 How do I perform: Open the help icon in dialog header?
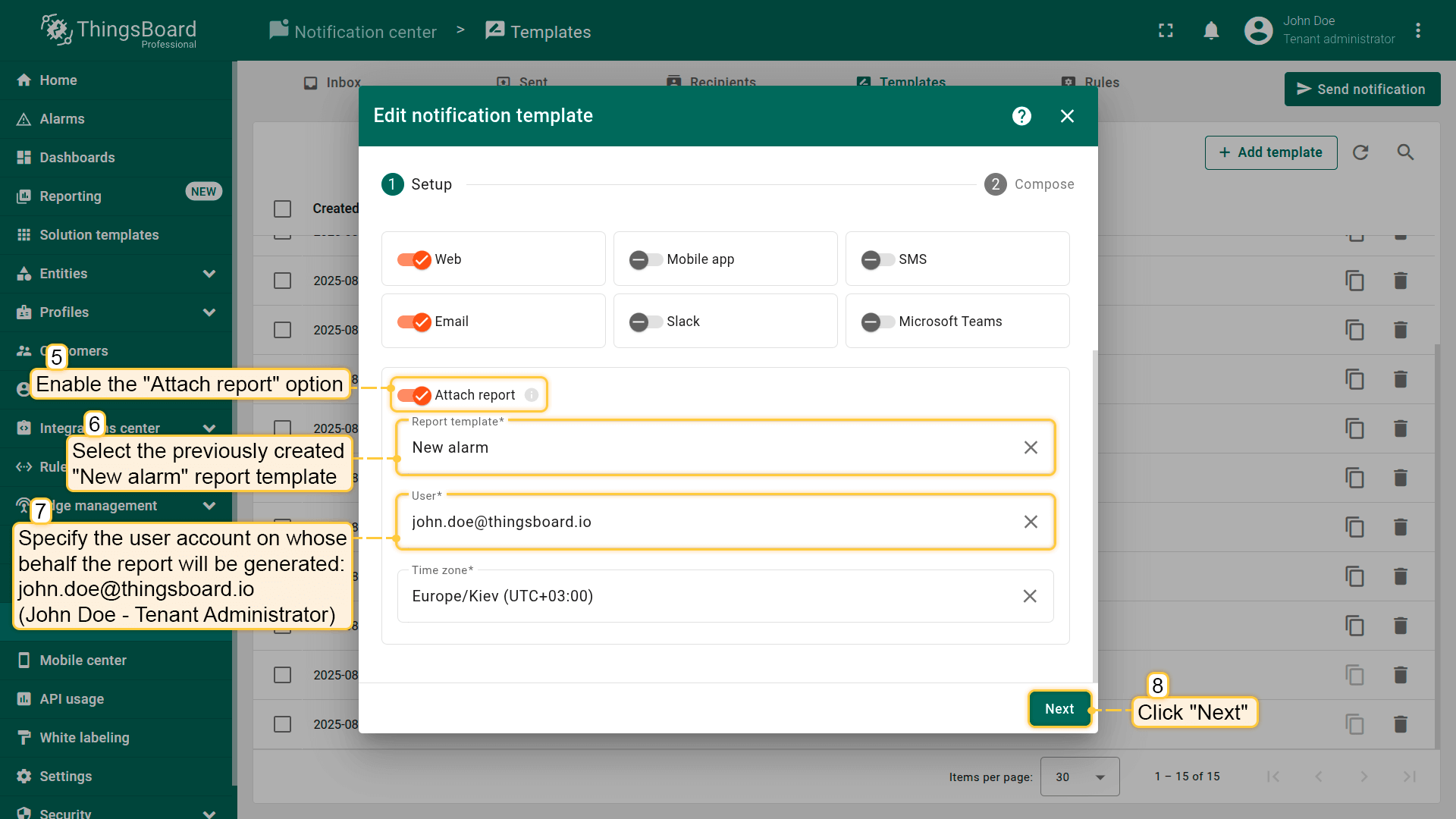1021,116
